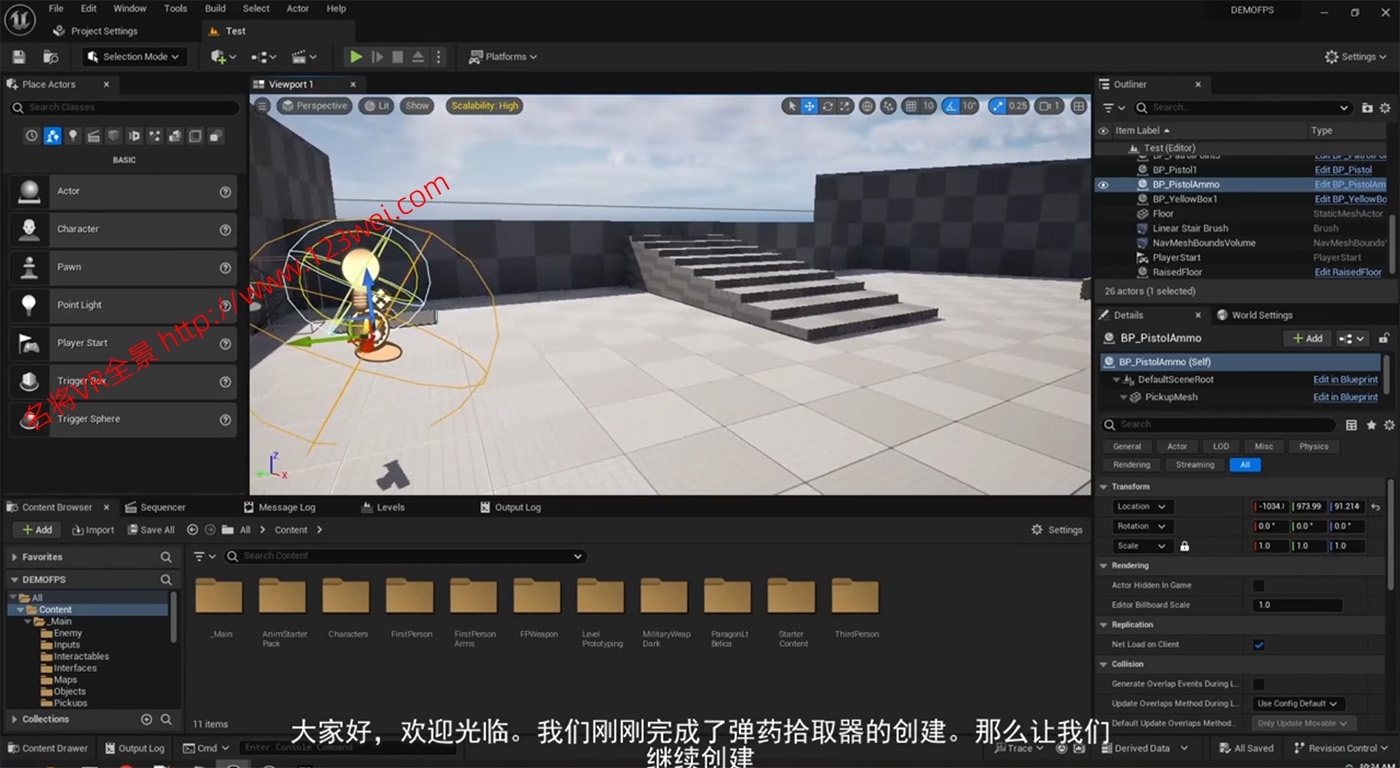Collapse the Collision section in Details
Viewport: 1400px width, 768px height.
tap(1104, 664)
